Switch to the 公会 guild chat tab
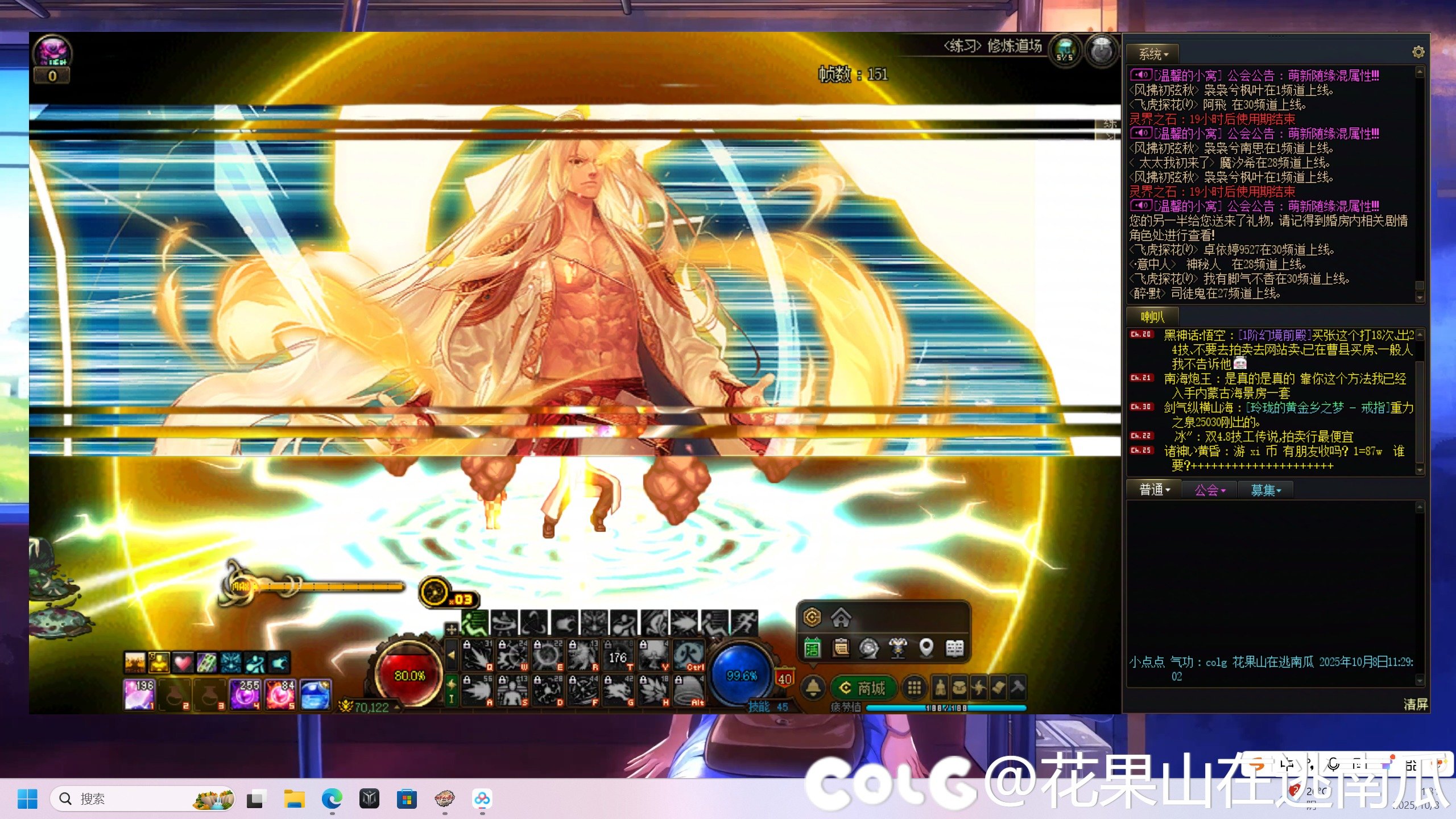Screen dimensions: 1456x819 point(1210,490)
